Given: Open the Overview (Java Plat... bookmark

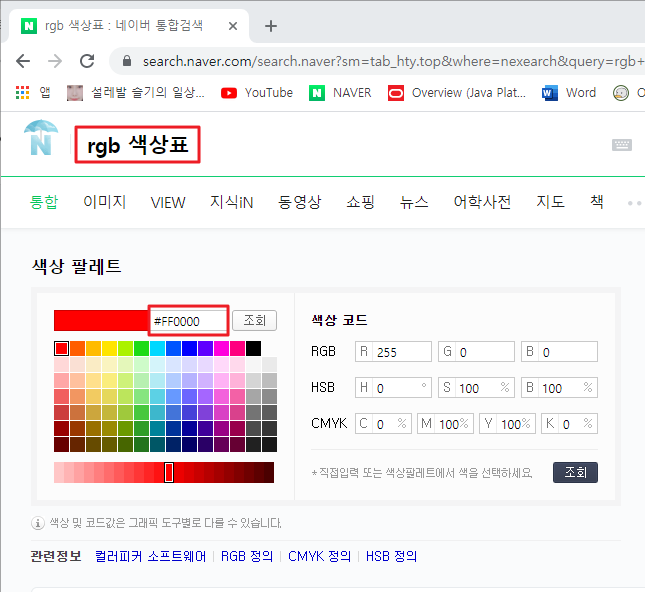Looking at the screenshot, I should (457, 93).
